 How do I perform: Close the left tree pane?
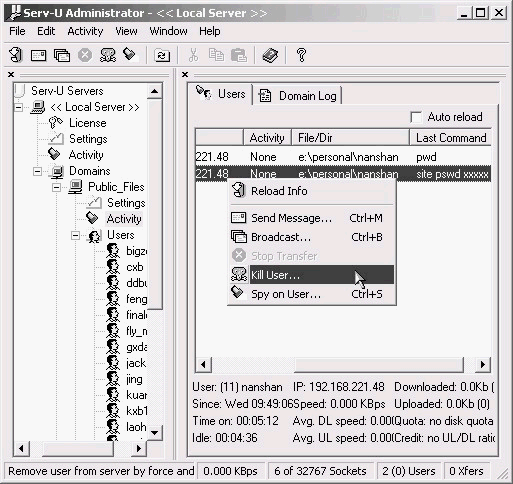coord(11,75)
